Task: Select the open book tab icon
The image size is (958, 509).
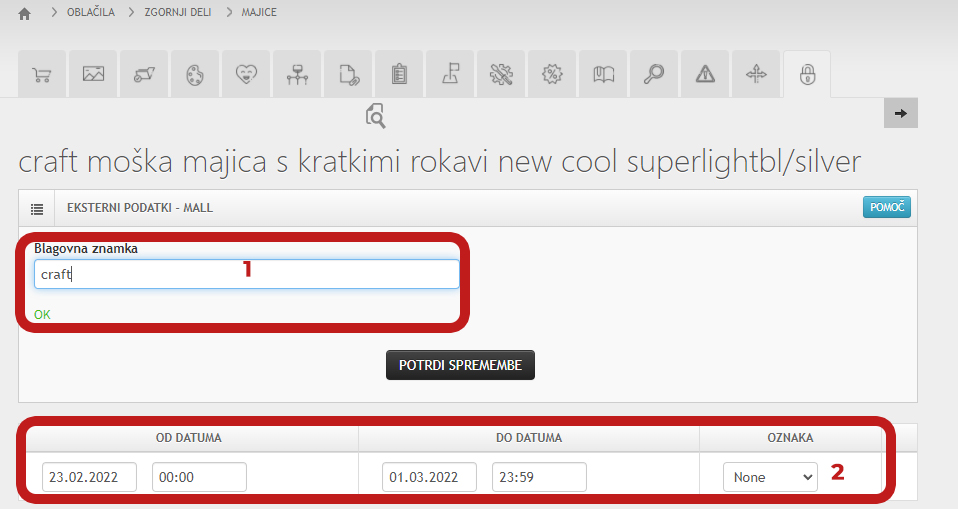Action: (603, 74)
